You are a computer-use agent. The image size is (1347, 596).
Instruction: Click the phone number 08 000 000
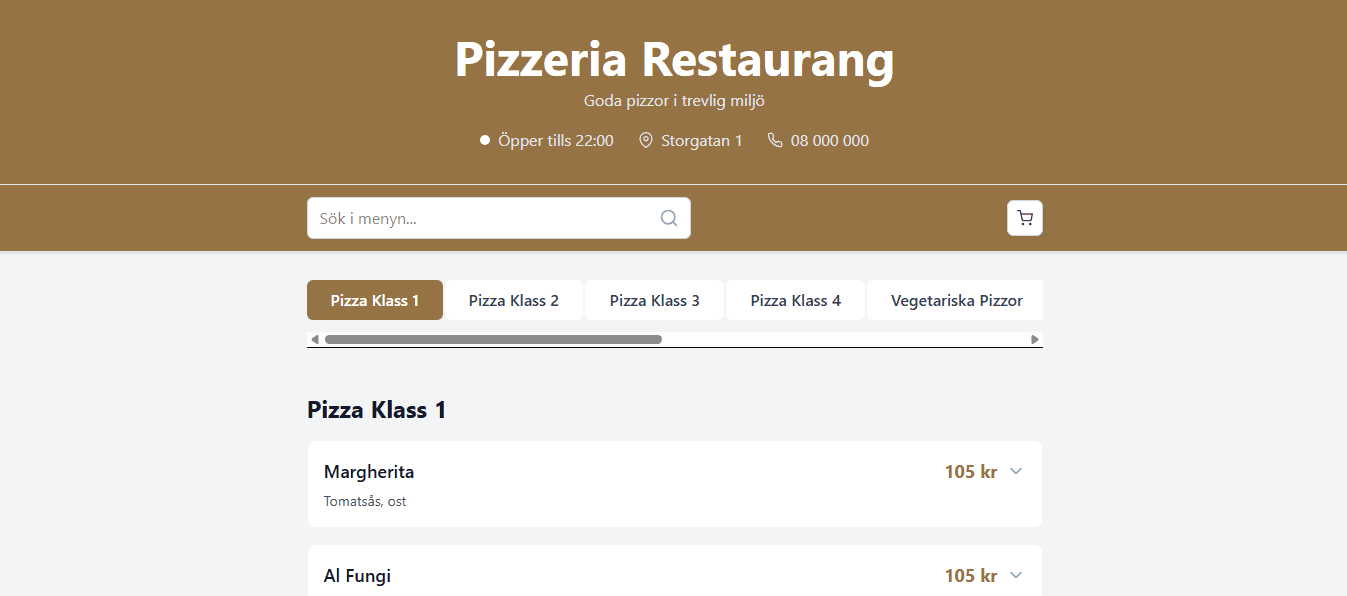pos(828,140)
